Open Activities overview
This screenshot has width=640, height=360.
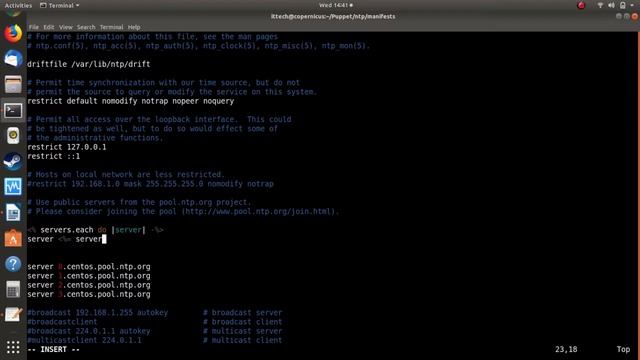(x=18, y=5)
